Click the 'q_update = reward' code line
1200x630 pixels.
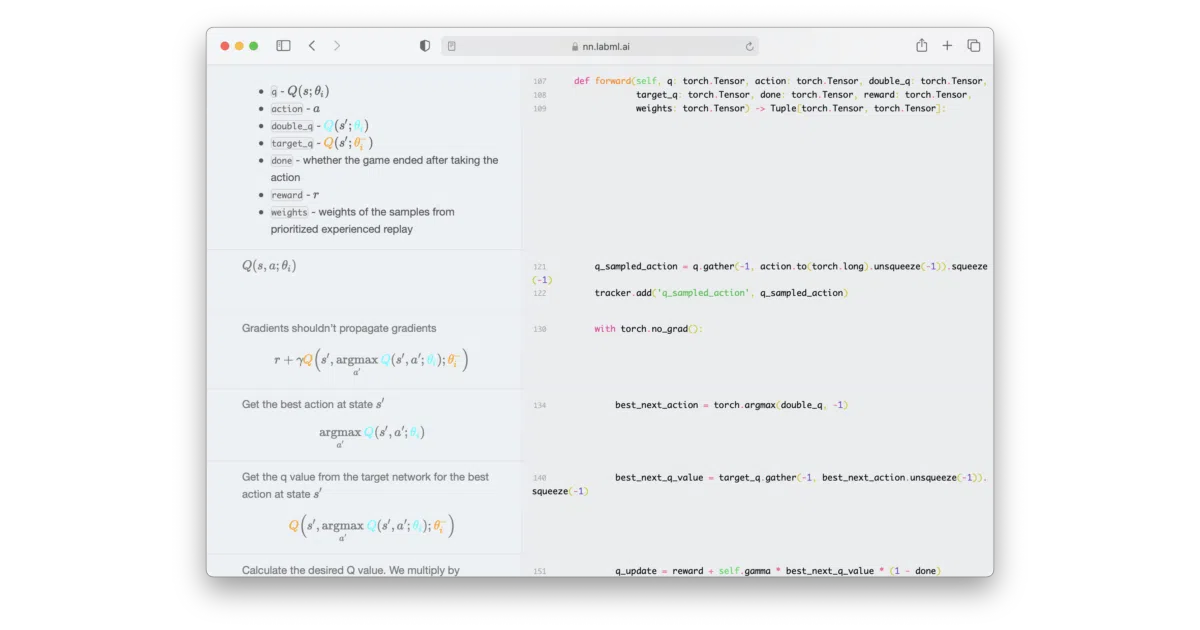tap(777, 571)
